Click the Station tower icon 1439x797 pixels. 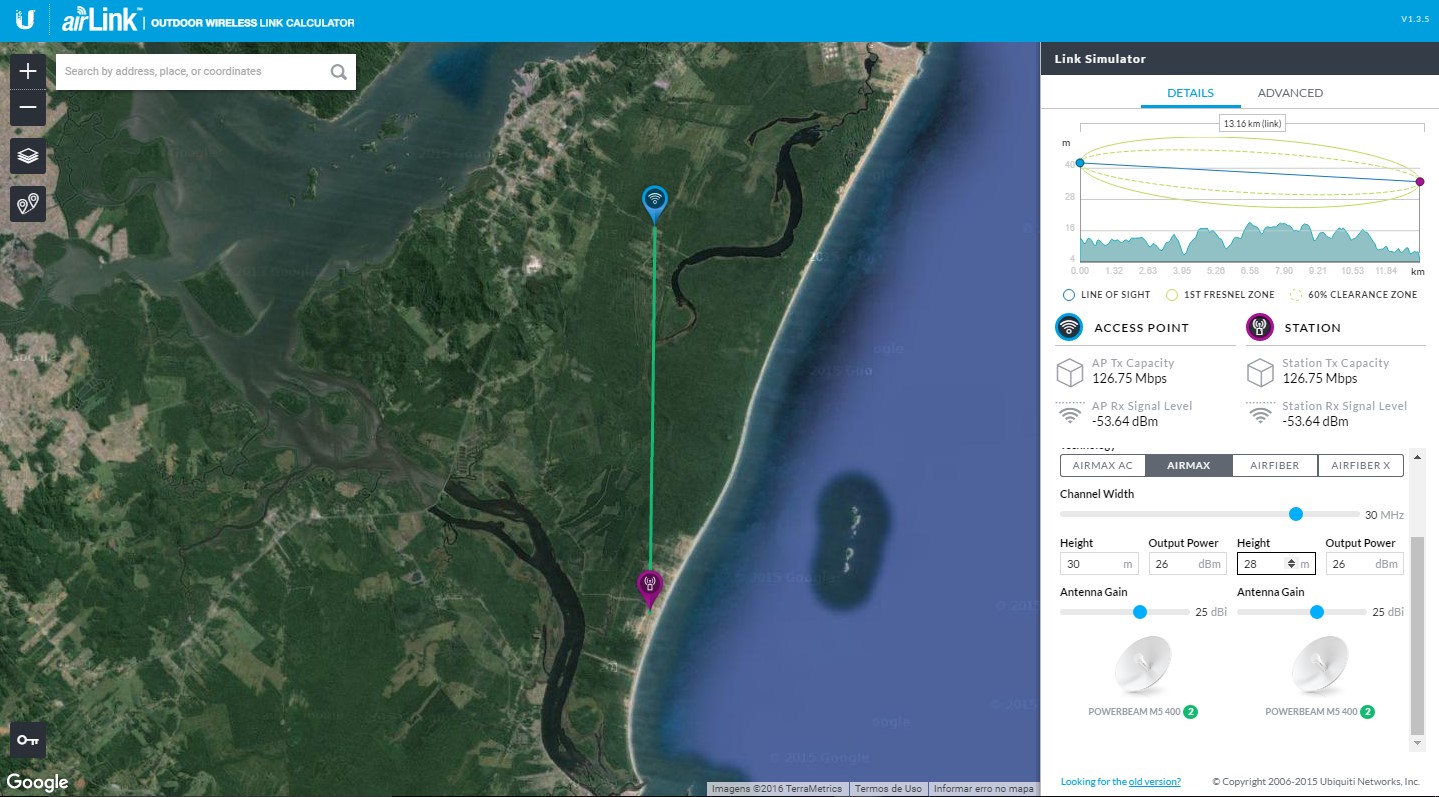click(x=1259, y=327)
